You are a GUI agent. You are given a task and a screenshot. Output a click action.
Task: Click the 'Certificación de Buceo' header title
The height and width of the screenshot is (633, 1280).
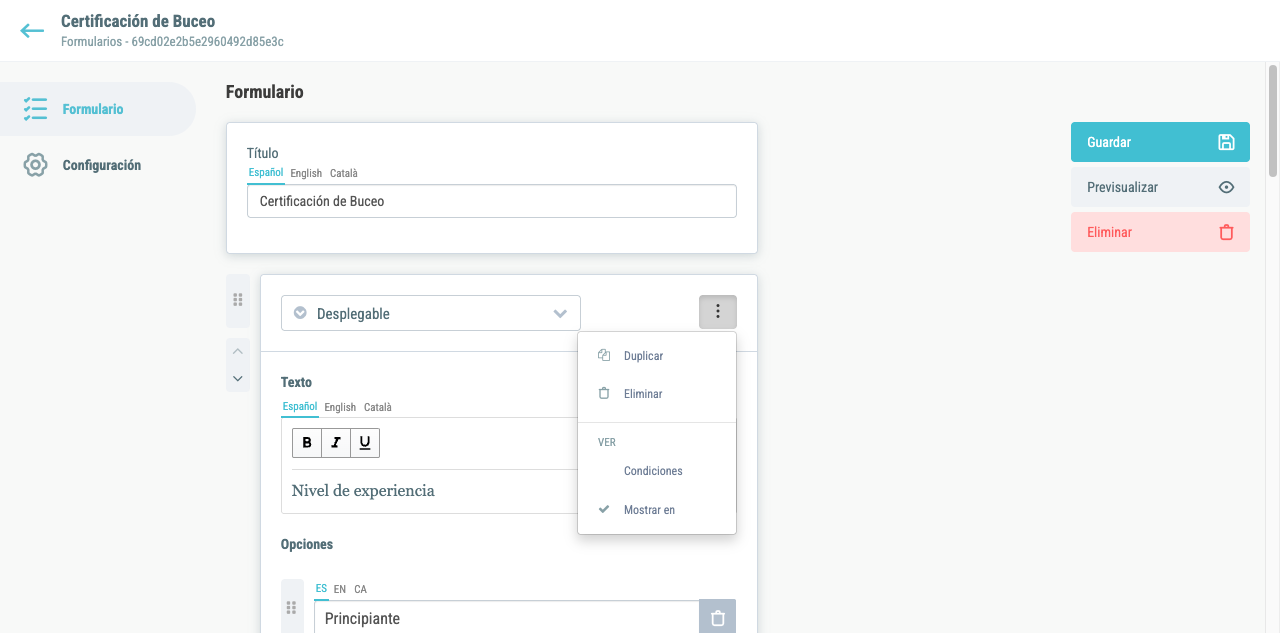pyautogui.click(x=138, y=21)
